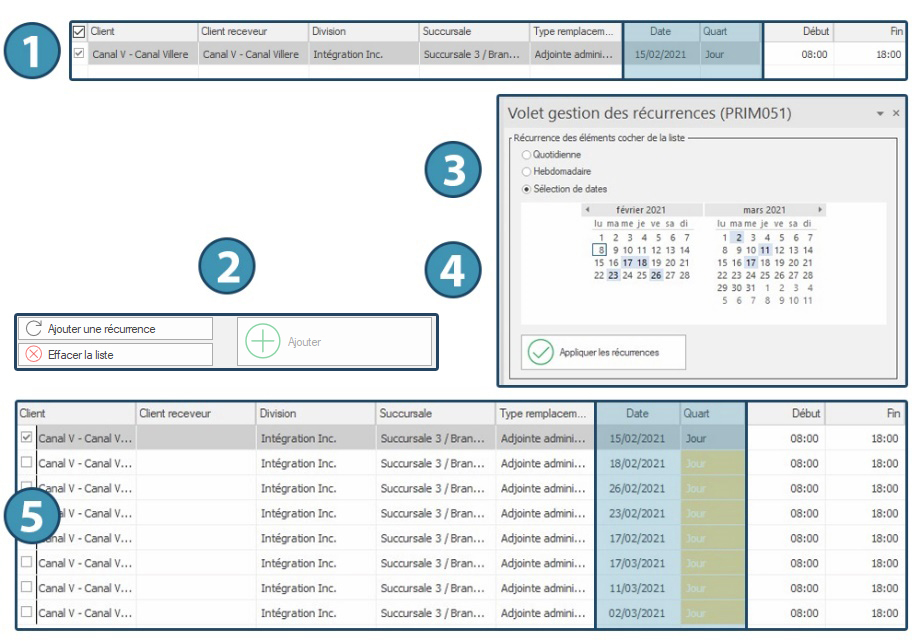921x641 pixels.
Task: Close the Volet gestion des récurrences panel
Action: [x=895, y=114]
